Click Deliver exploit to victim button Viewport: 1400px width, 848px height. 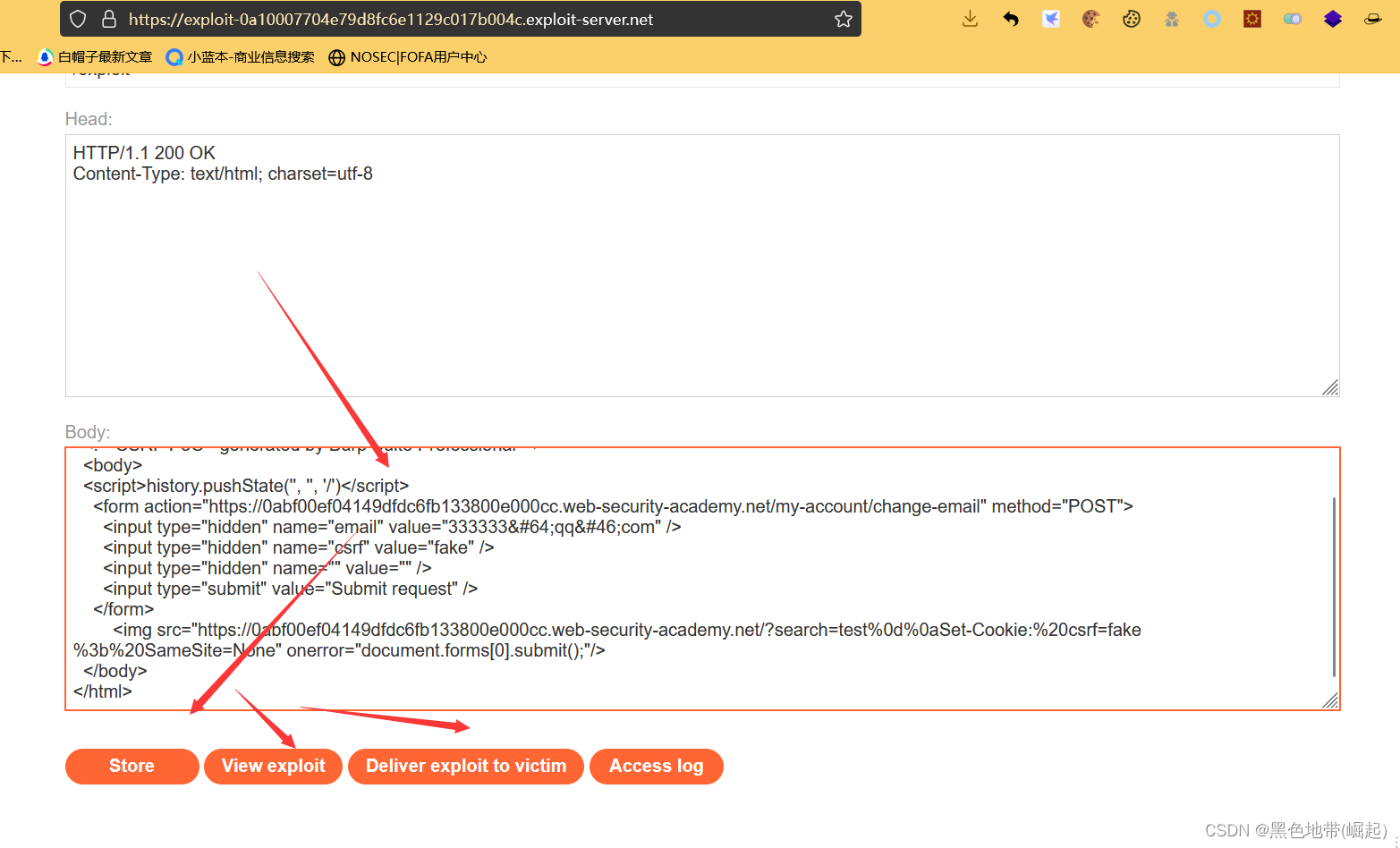coord(466,767)
